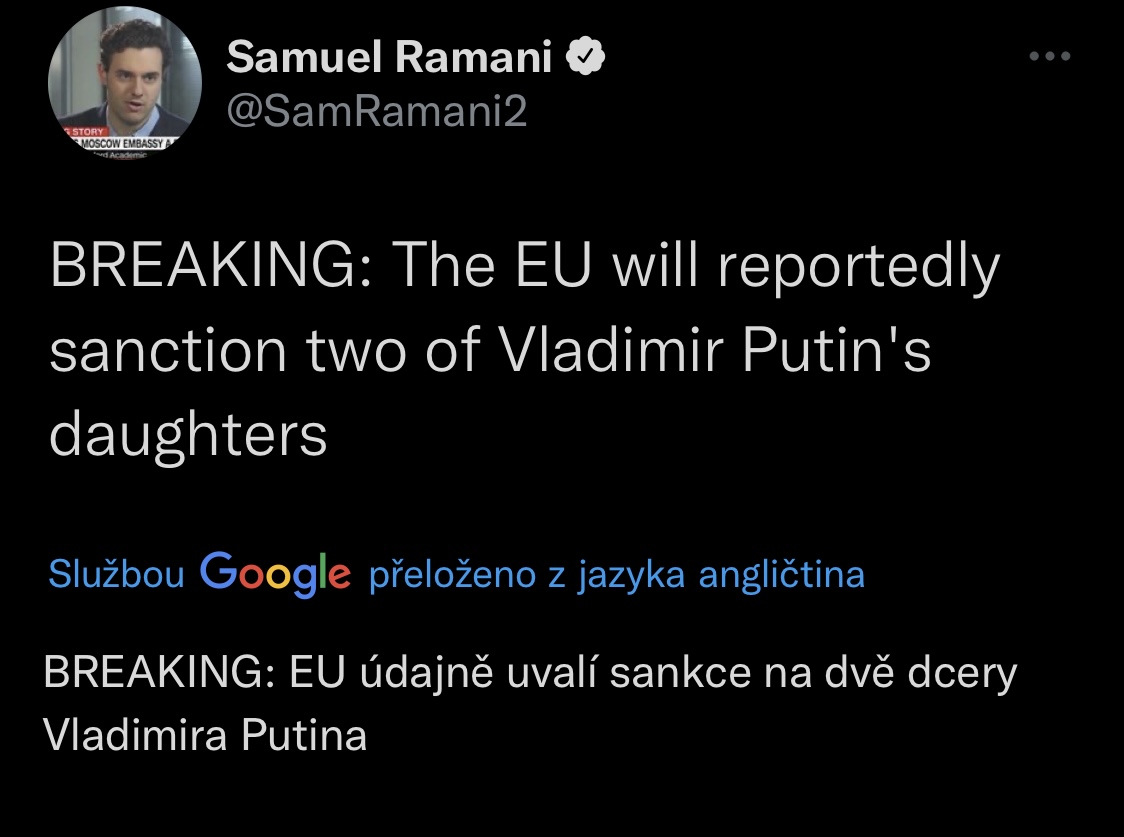1124x837 pixels.
Task: Click "Vladimir Putin's" in the English tweet
Action: pyautogui.click(x=714, y=352)
